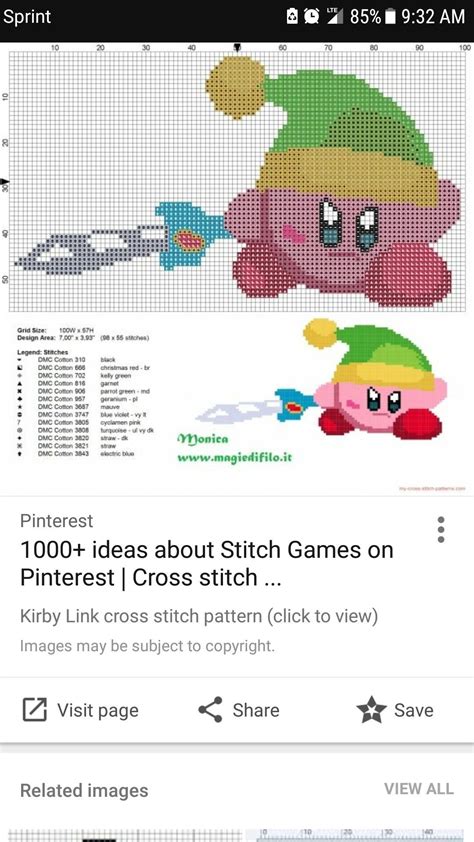The image size is (474, 842).
Task: Tap the Pinterest source name
Action: click(x=56, y=520)
